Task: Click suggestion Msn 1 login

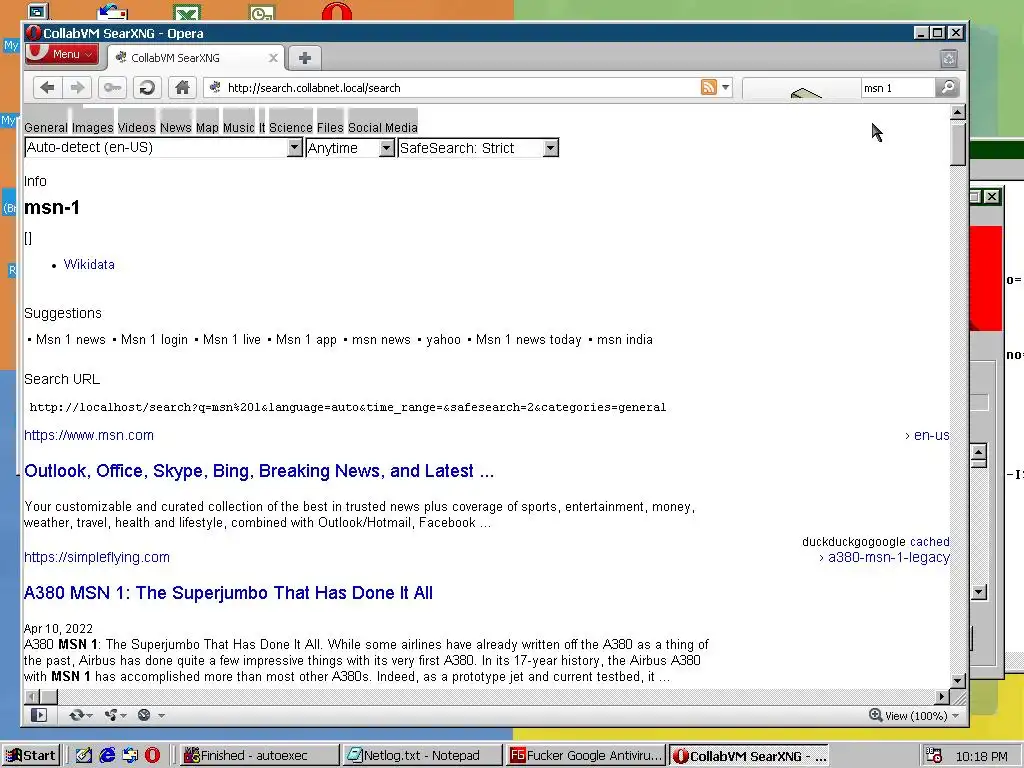Action: tap(154, 340)
